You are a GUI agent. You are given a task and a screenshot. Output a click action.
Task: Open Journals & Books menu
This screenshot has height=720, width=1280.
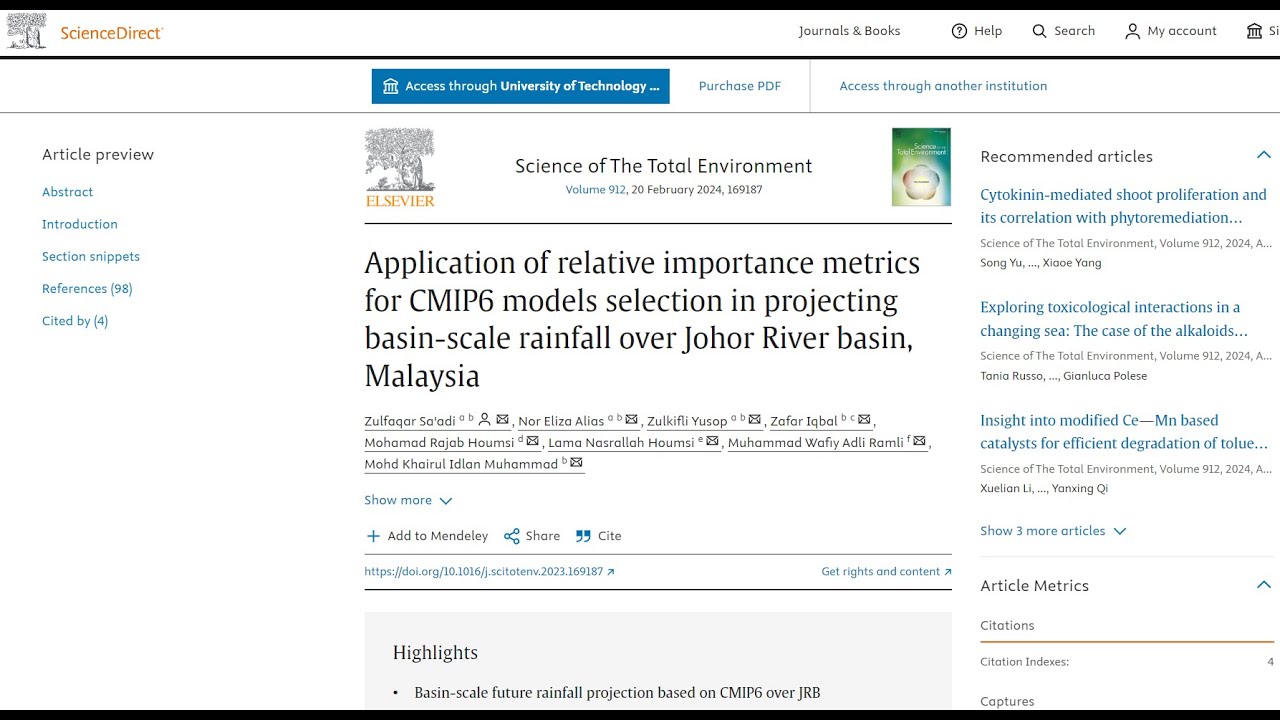850,31
